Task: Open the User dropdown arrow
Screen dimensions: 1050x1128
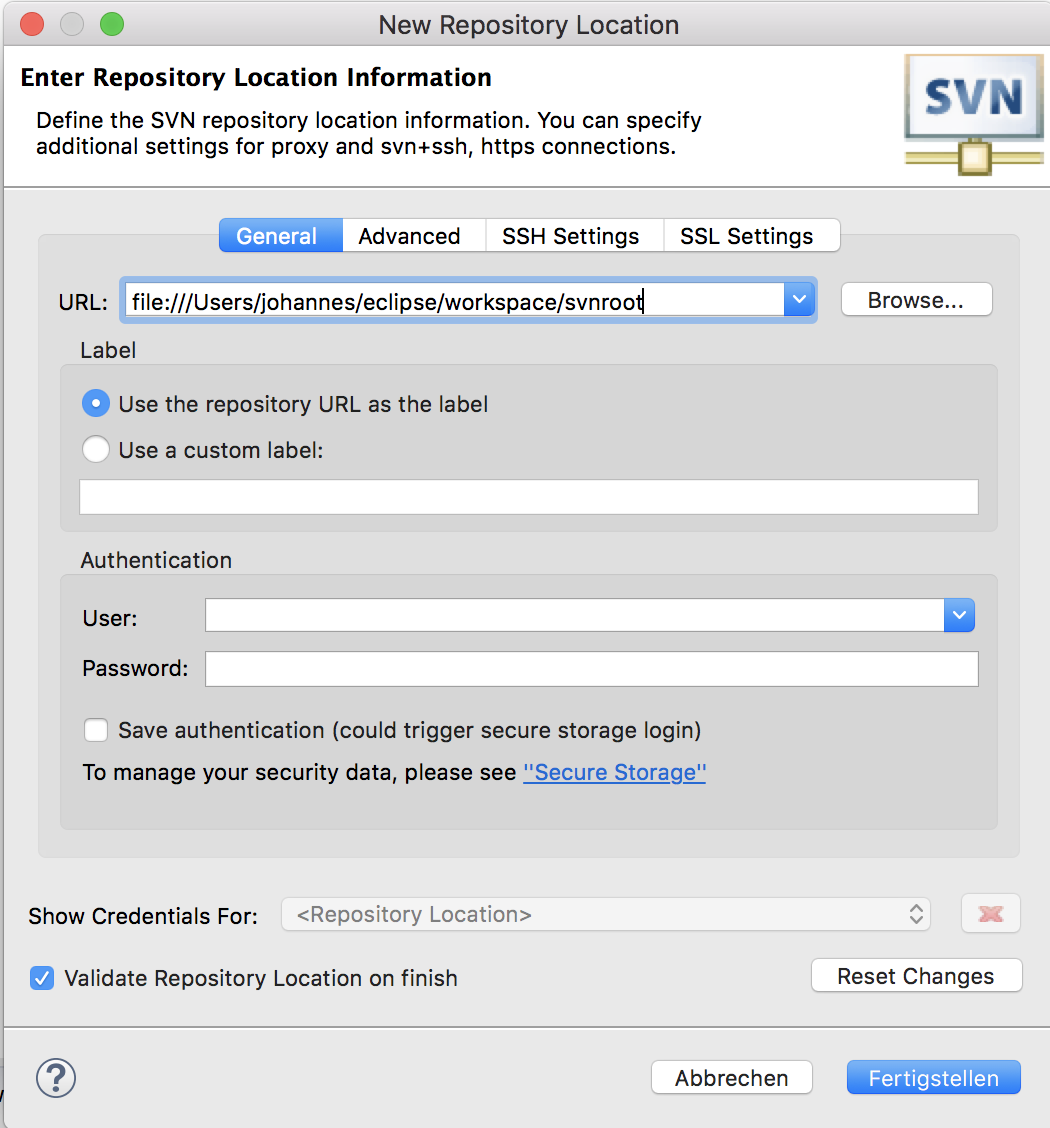Action: 958,616
